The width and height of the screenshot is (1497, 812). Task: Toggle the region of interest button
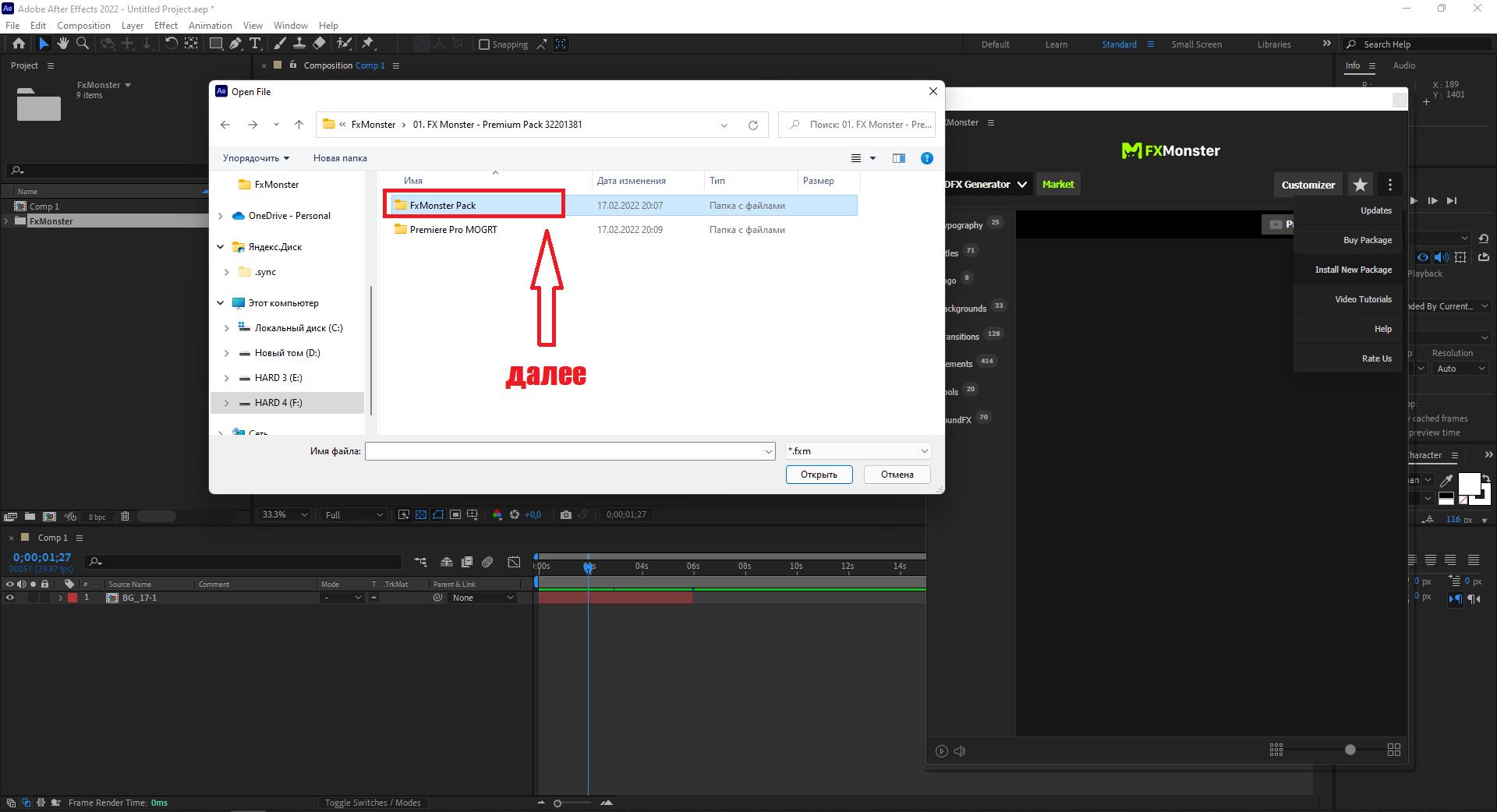tap(455, 514)
